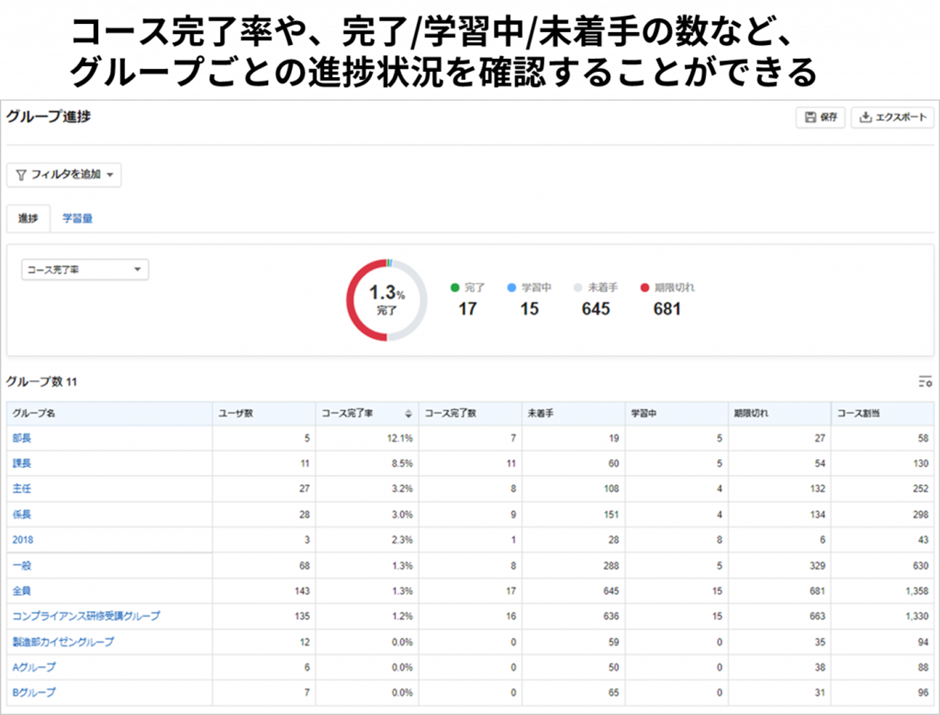Toggle the red 期限切れ legend marker

point(645,288)
